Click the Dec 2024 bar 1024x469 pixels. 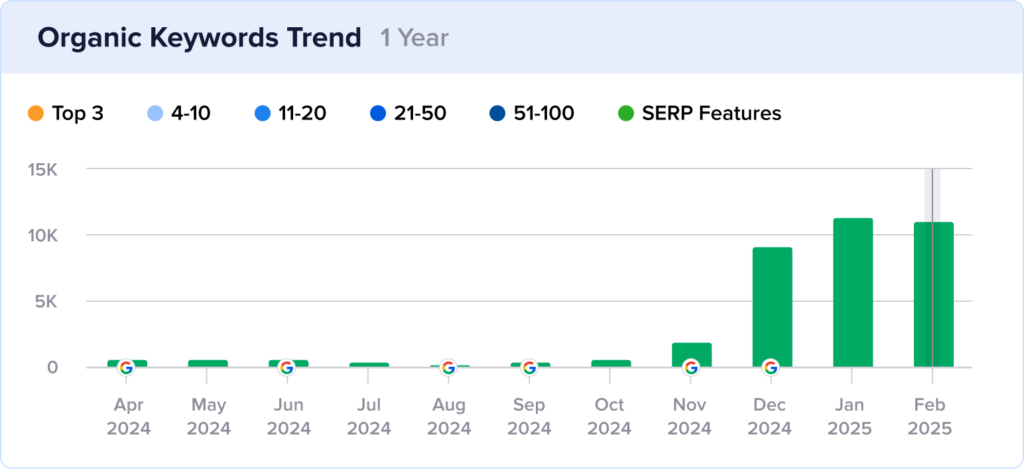click(x=772, y=307)
